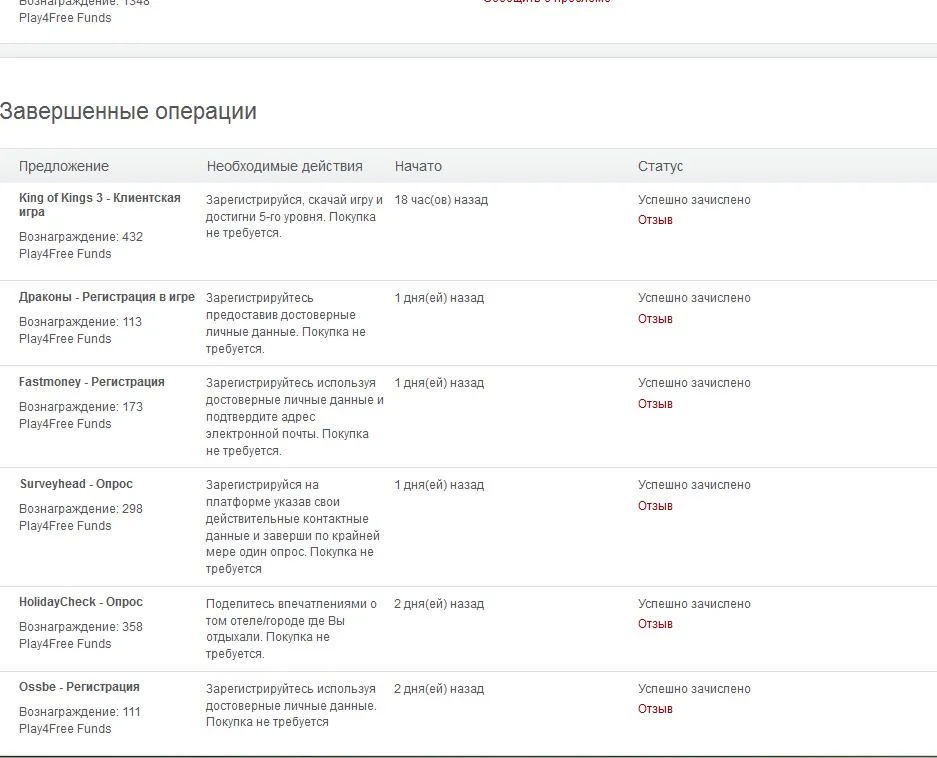Click the 18 час(ов) назад start time
The width and height of the screenshot is (937, 758).
[441, 200]
